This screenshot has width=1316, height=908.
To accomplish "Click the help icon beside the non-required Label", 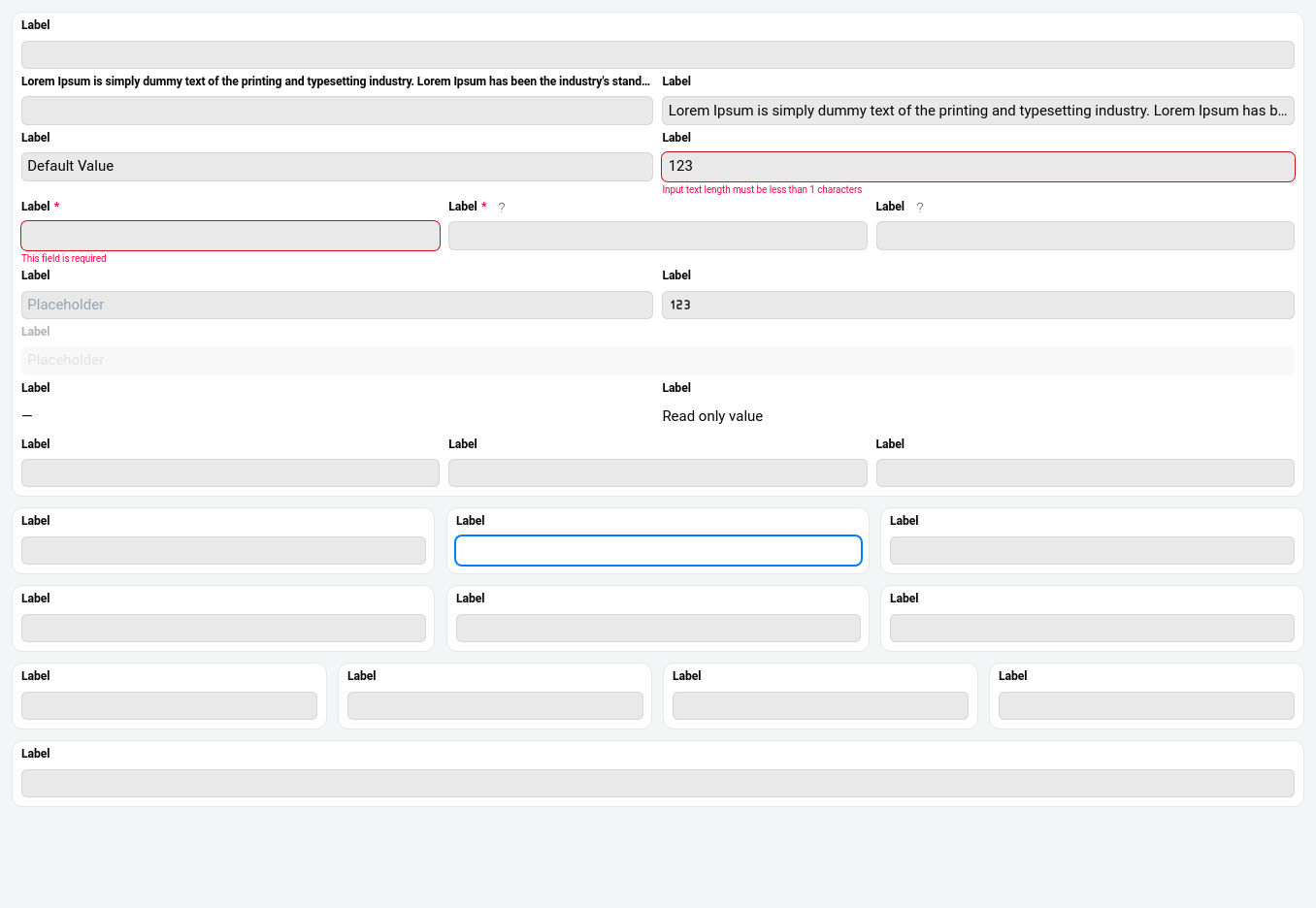I will [920, 208].
